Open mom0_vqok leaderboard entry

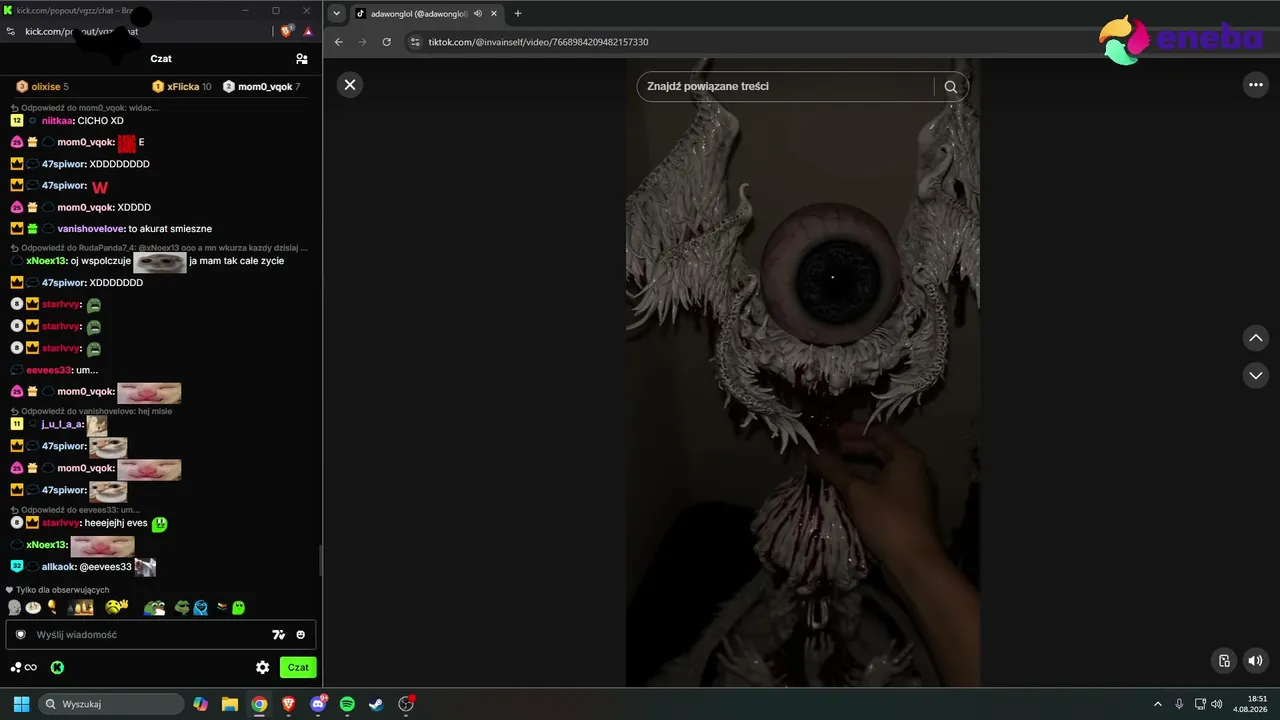tap(262, 87)
